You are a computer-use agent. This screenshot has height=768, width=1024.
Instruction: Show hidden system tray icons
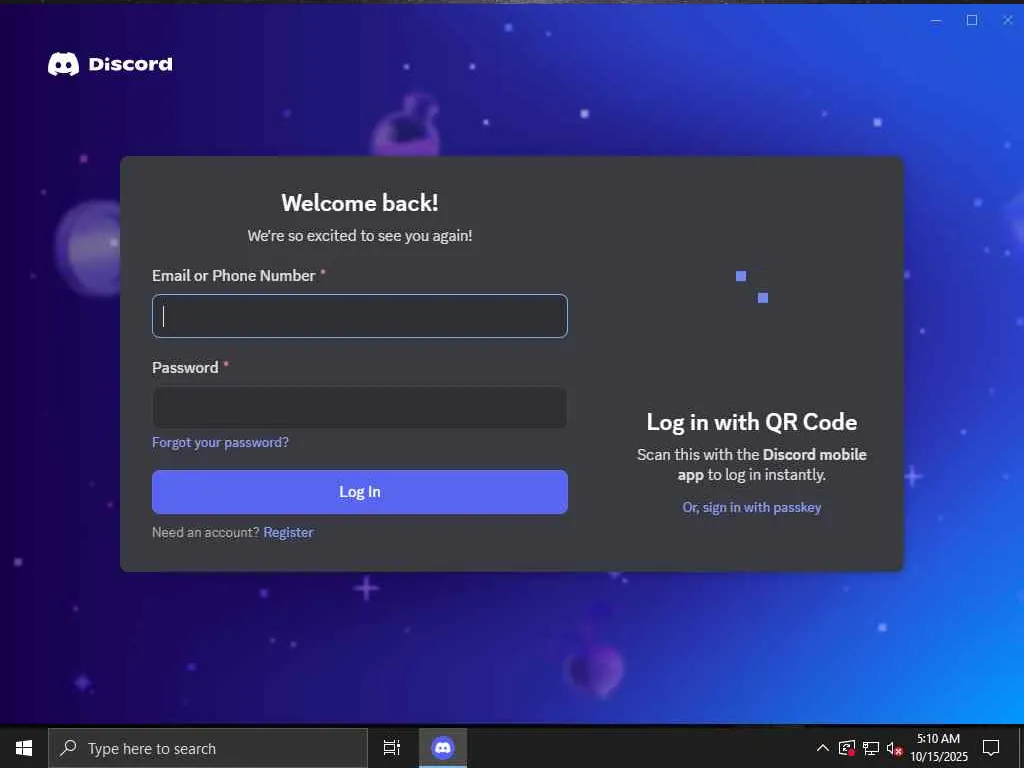click(x=823, y=748)
